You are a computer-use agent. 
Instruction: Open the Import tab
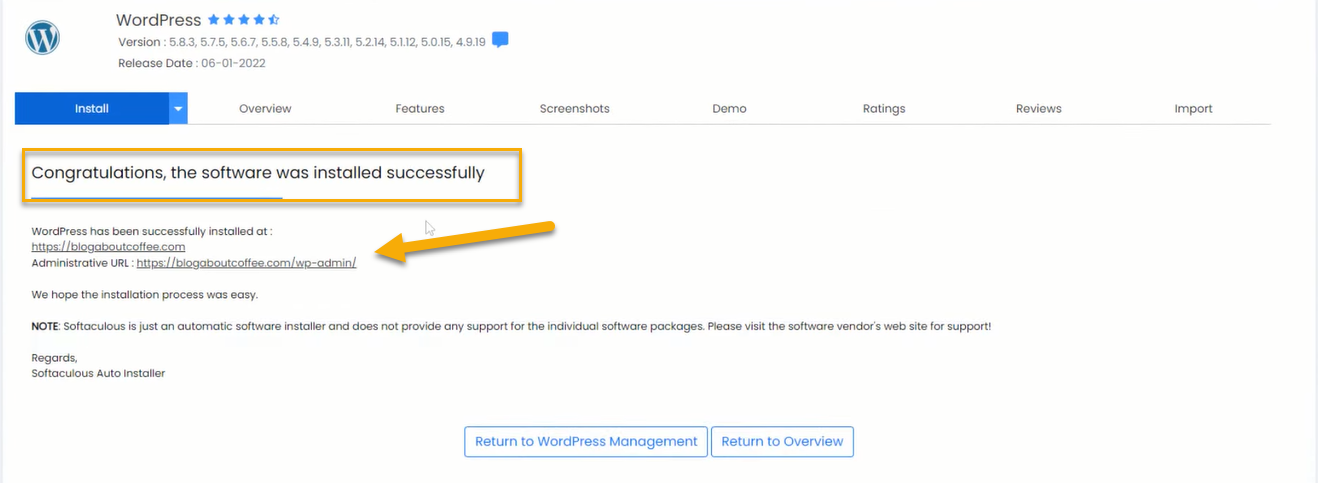1193,108
